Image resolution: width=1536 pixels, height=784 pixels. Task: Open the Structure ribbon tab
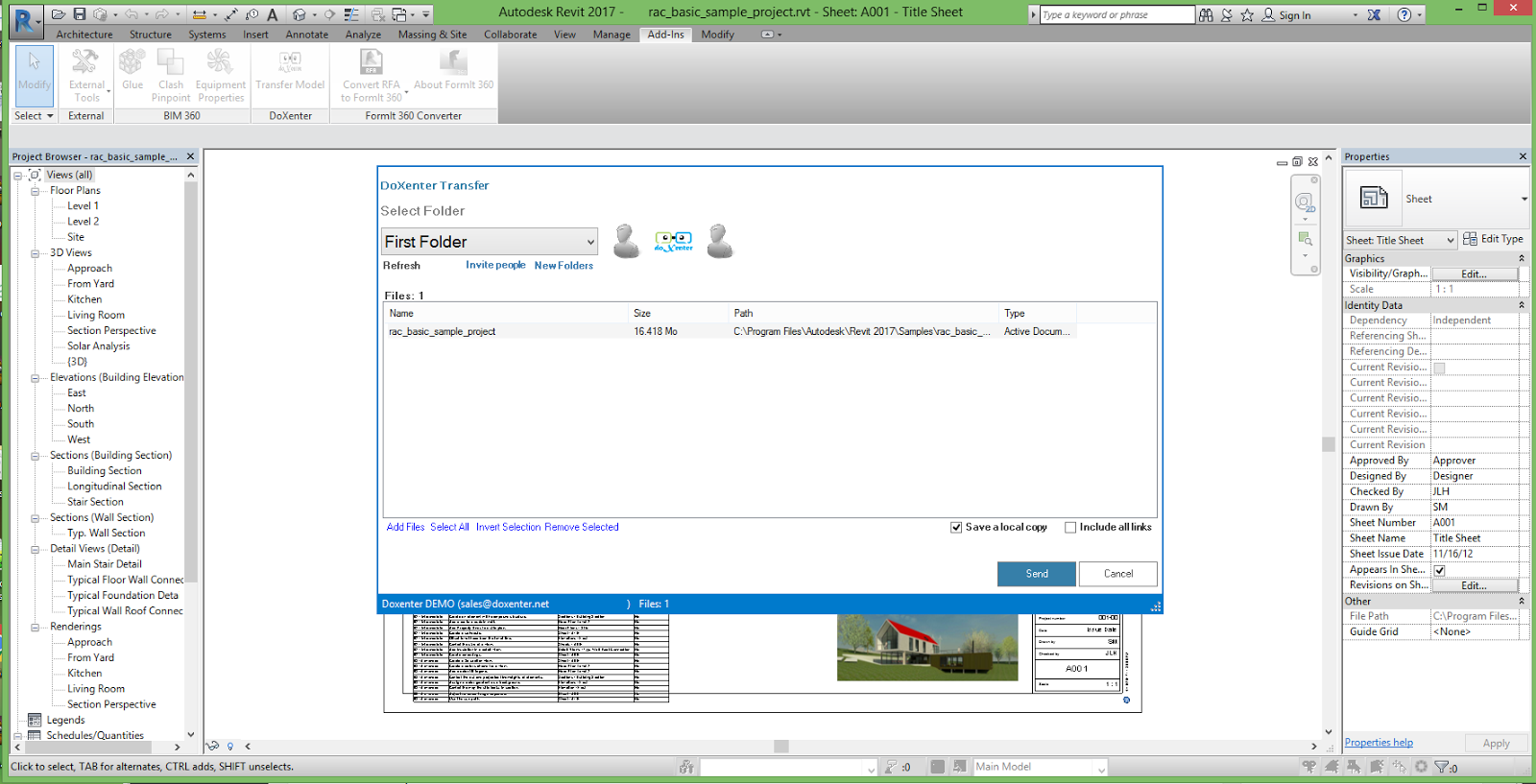(151, 35)
